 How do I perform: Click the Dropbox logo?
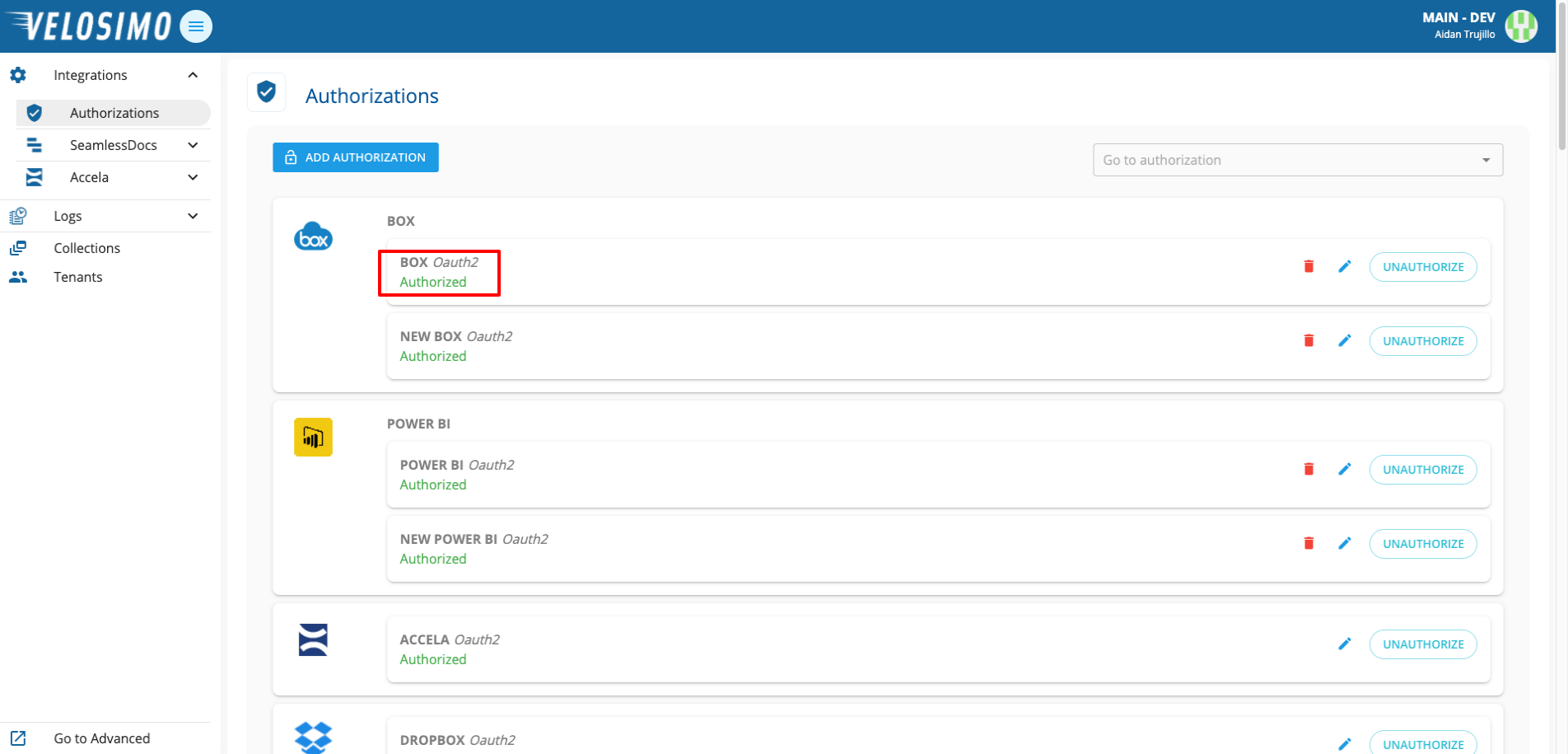pyautogui.click(x=313, y=738)
